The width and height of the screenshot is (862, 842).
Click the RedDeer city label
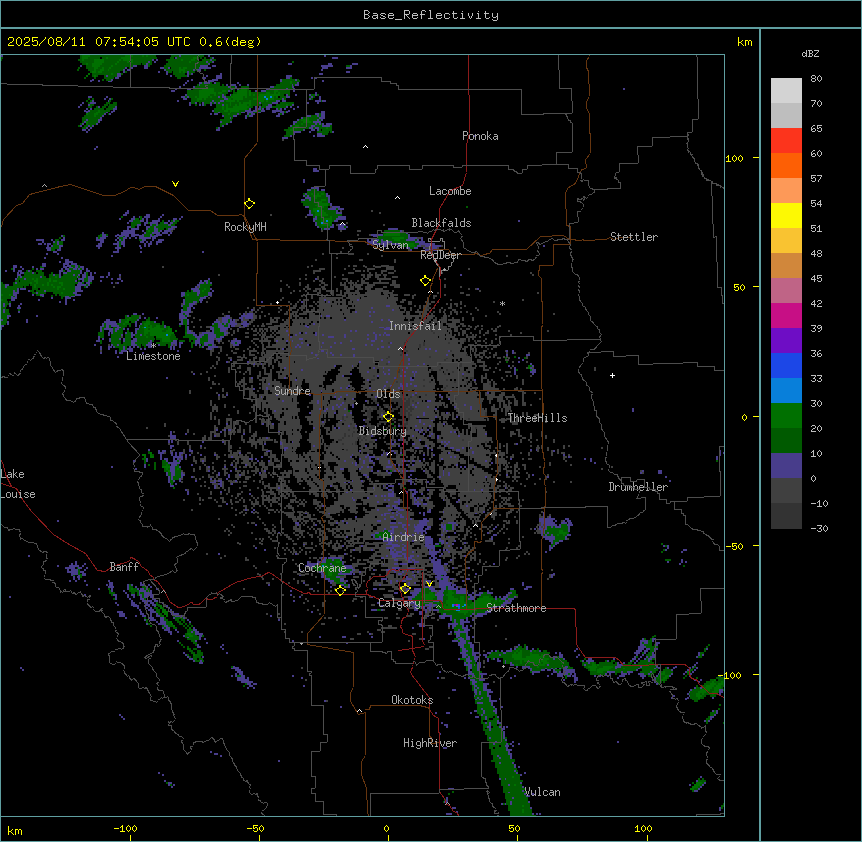pyautogui.click(x=440, y=255)
